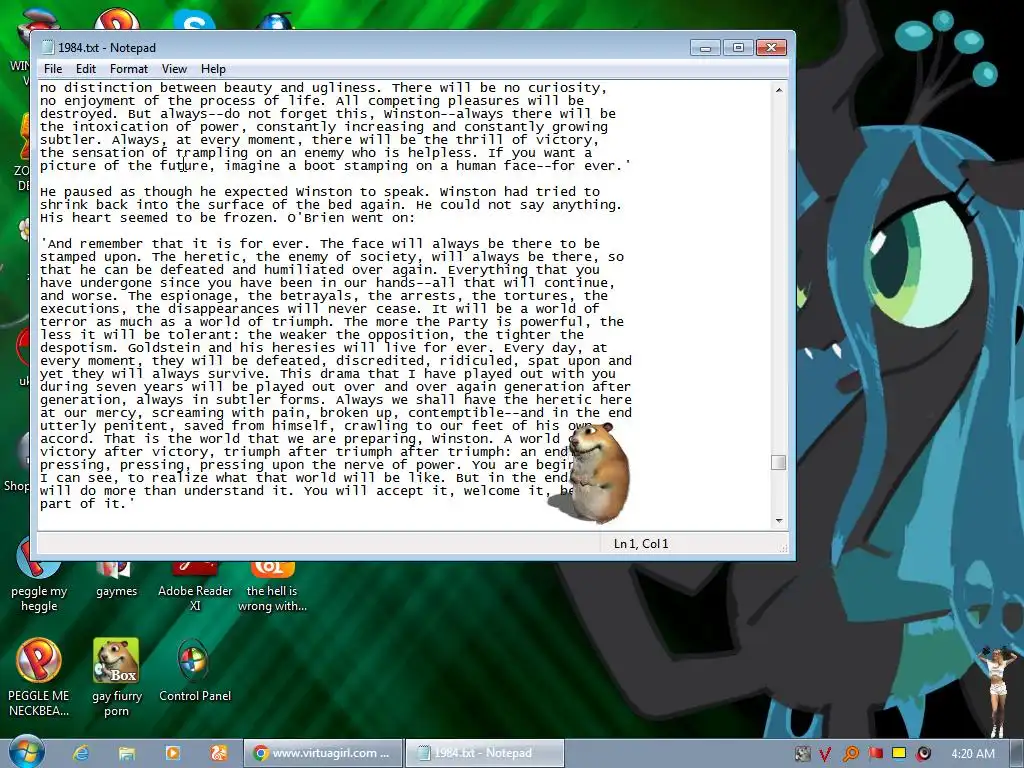The height and width of the screenshot is (768, 1024).
Task: Click the round speaker-like tray icon
Action: (x=923, y=754)
